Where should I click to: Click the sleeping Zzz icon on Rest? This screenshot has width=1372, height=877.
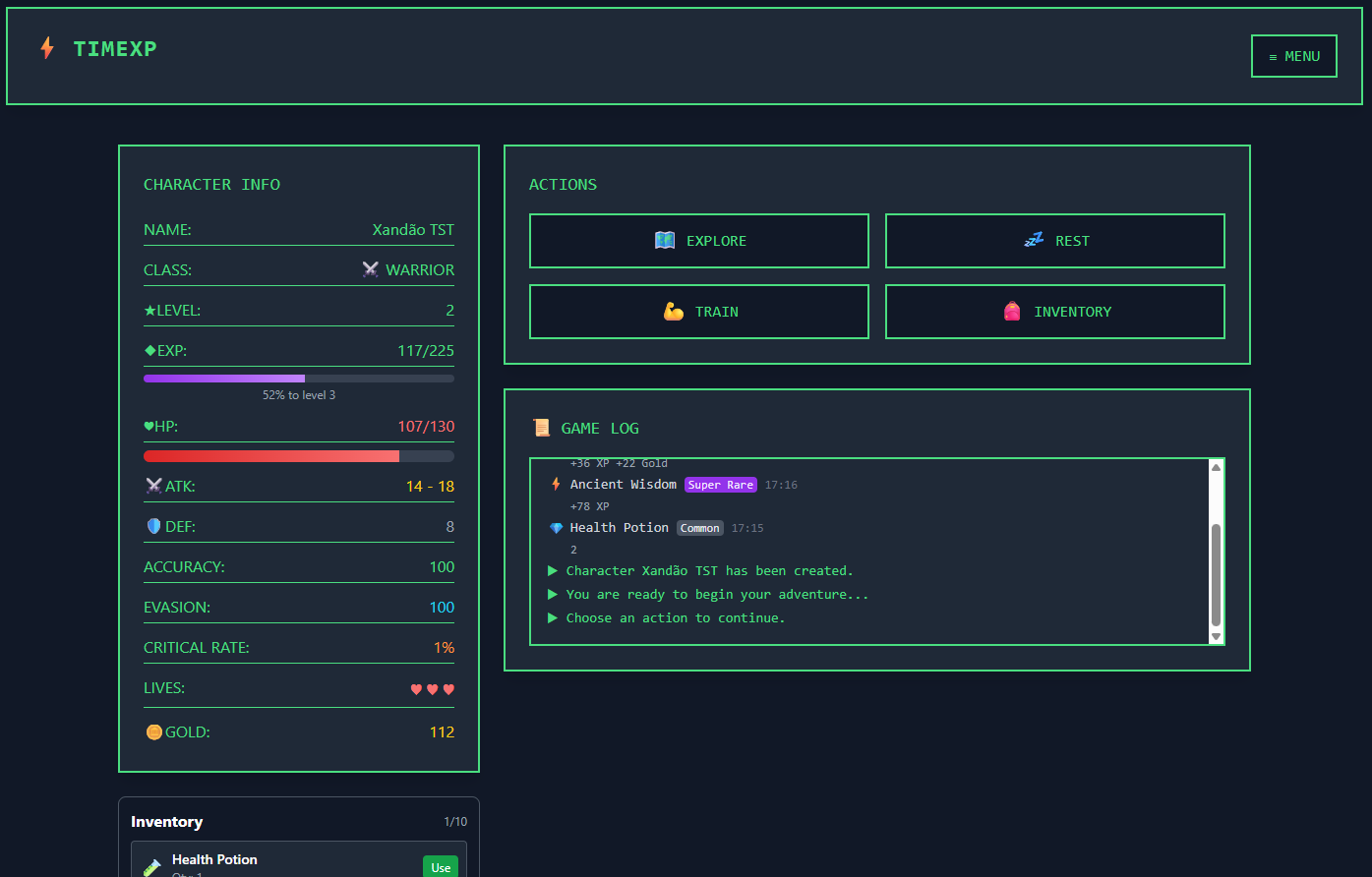tap(1033, 241)
